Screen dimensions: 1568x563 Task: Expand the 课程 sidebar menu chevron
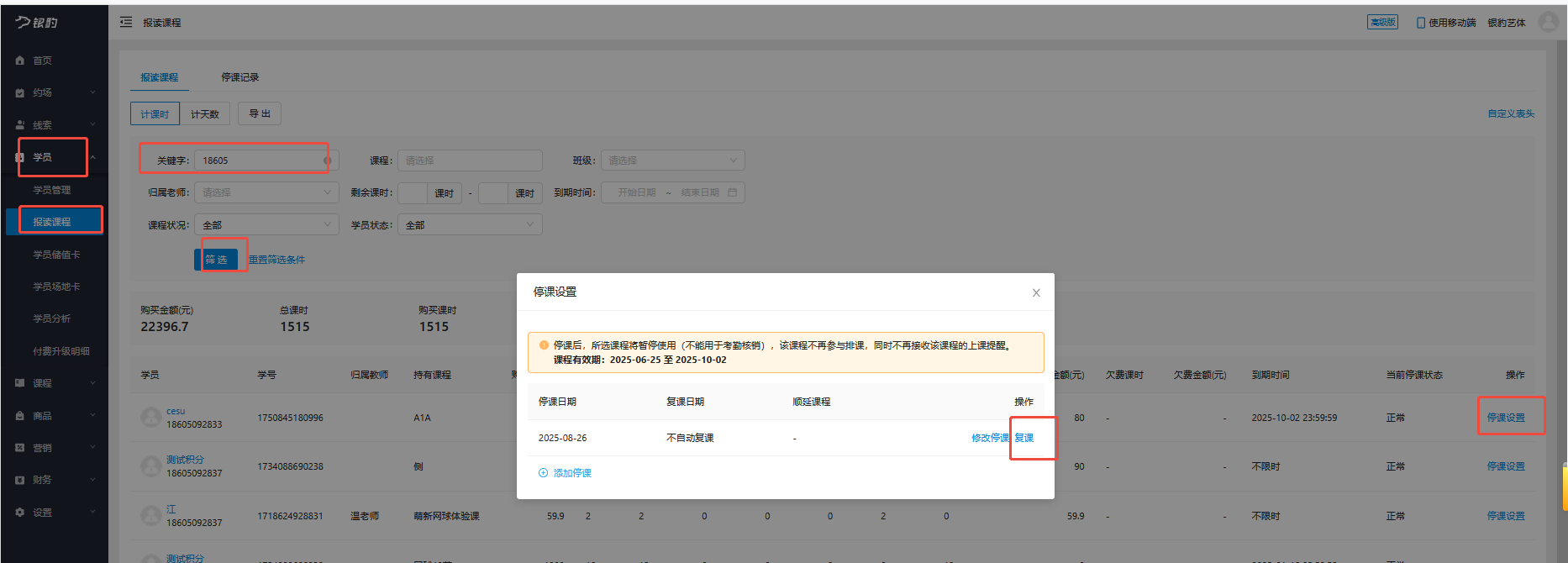(x=92, y=383)
